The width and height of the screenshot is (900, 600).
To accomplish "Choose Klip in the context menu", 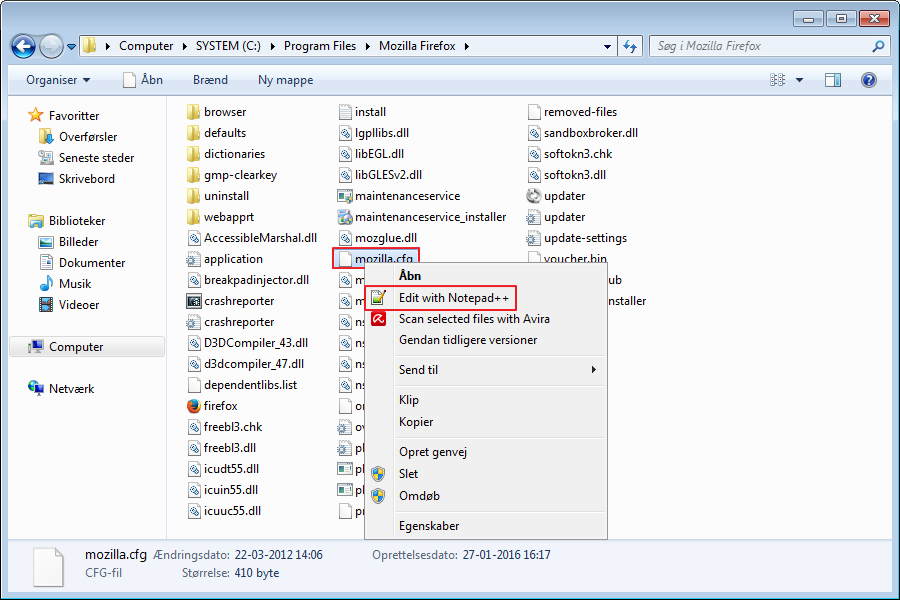I will [486, 400].
